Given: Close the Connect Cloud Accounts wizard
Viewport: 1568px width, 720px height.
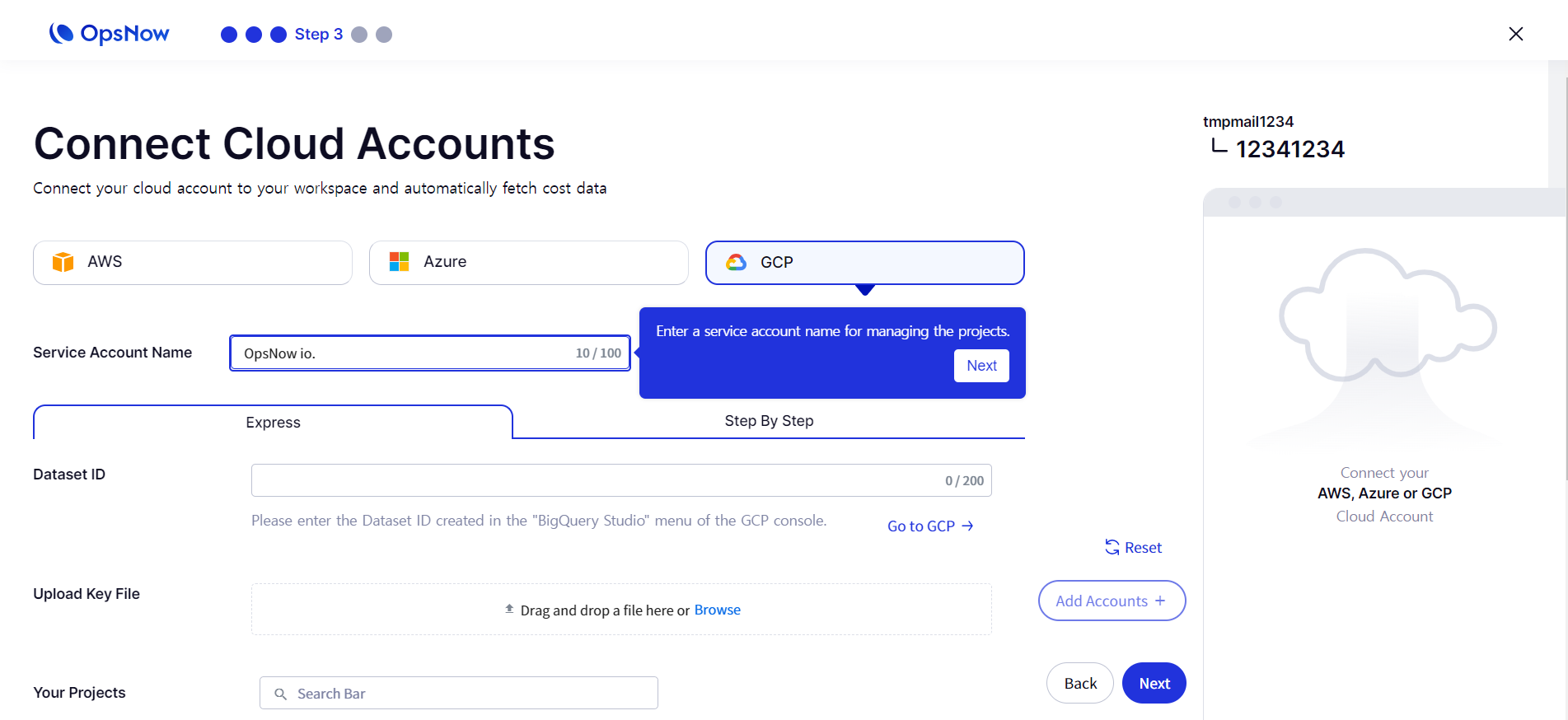Looking at the screenshot, I should click(x=1515, y=34).
